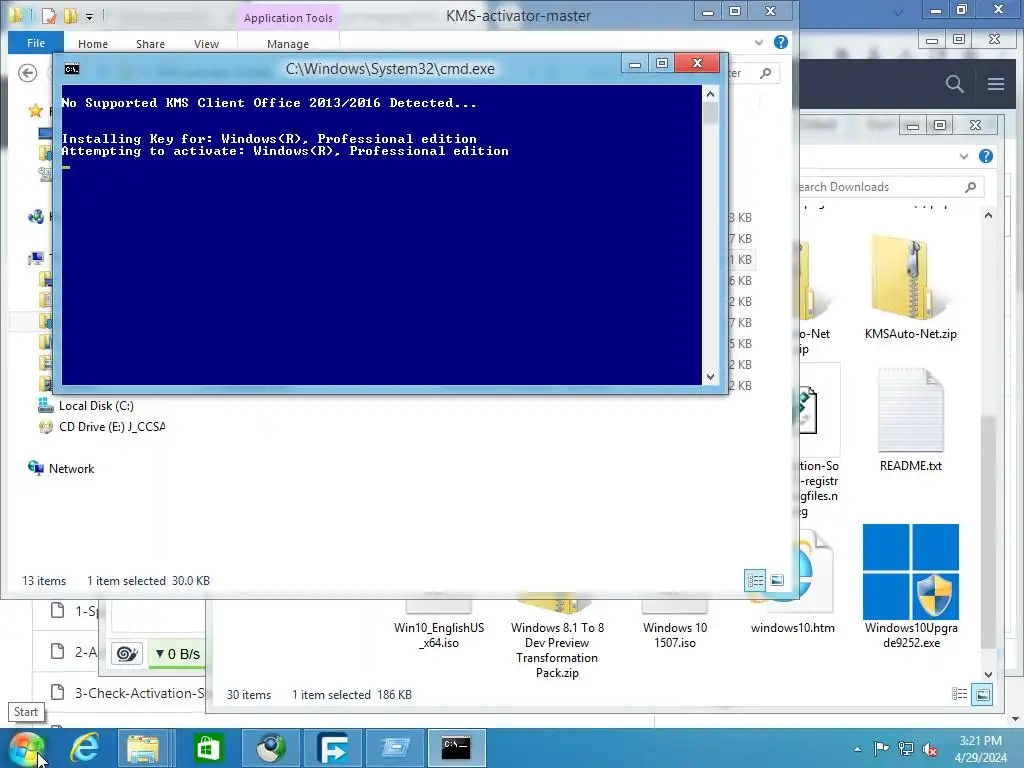
Task: Open Windows Store from the taskbar
Action: [208, 748]
